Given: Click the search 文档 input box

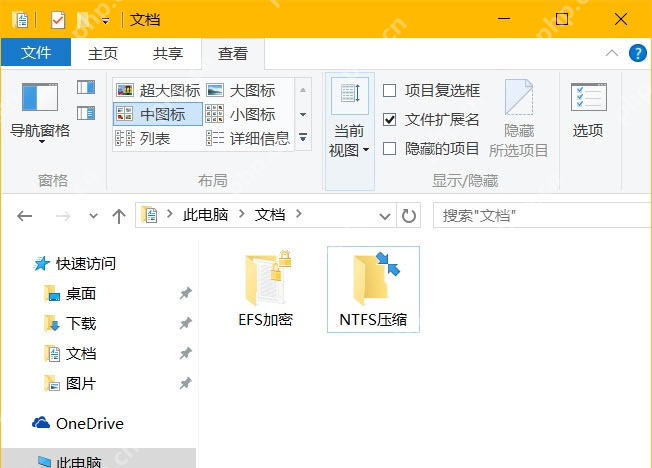Looking at the screenshot, I should 542,215.
